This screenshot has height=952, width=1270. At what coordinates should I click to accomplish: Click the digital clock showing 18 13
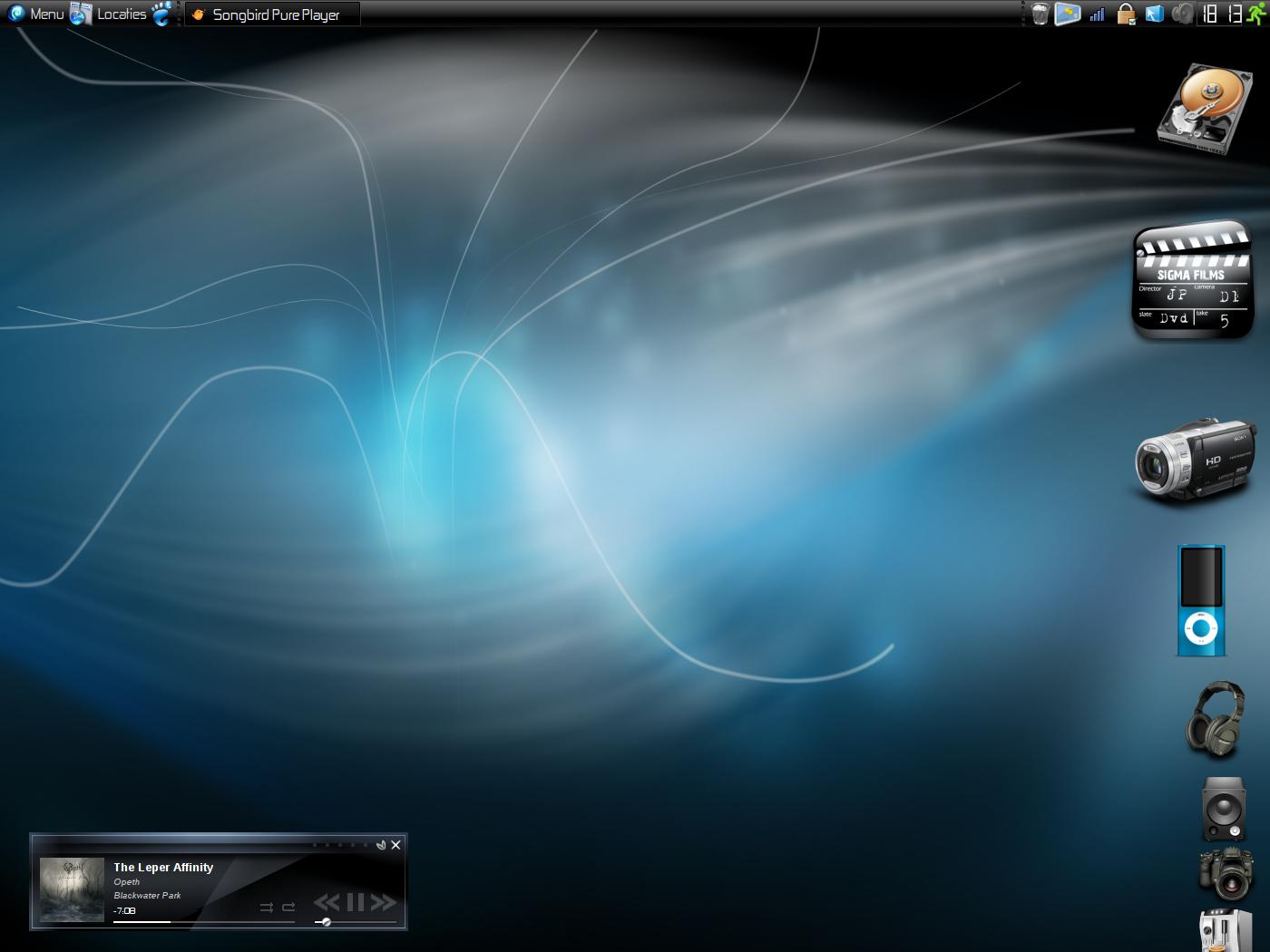[x=1221, y=14]
